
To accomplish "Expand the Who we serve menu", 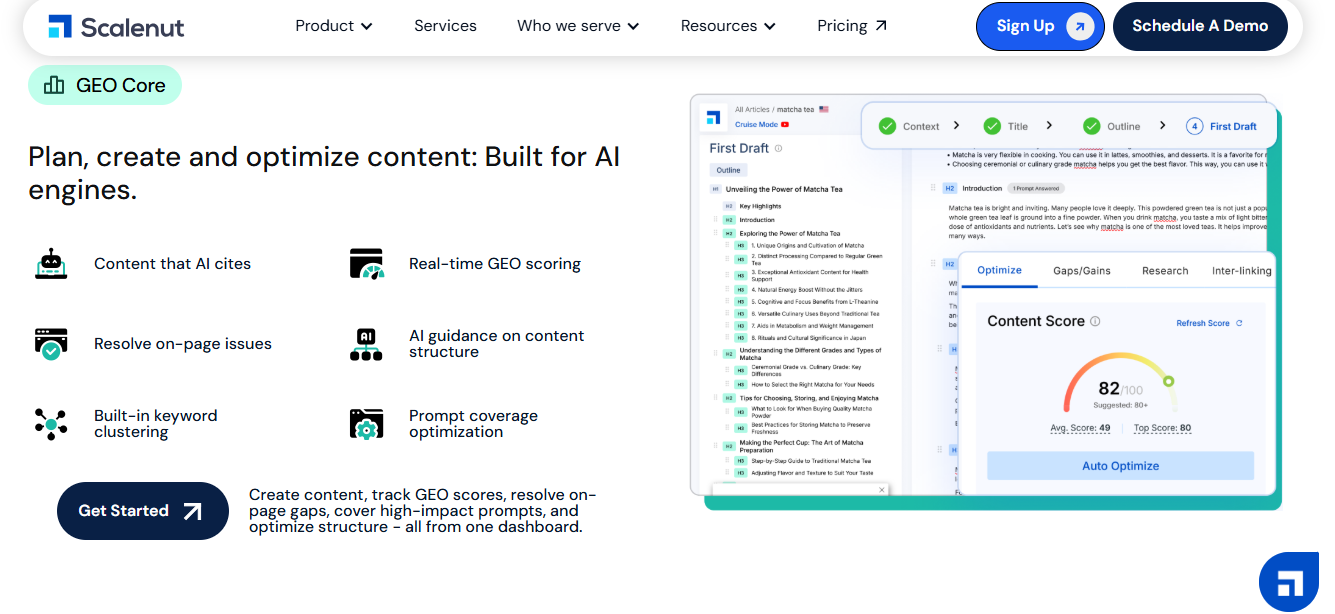I will pyautogui.click(x=578, y=26).
